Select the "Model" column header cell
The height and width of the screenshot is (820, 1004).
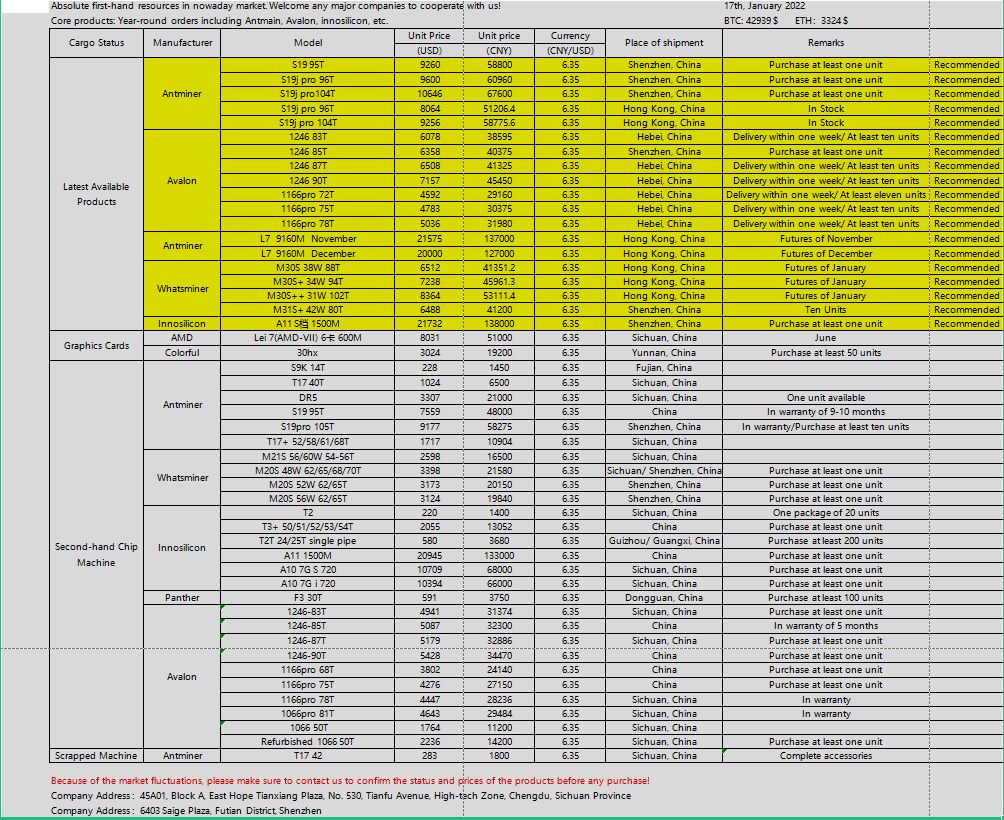[308, 43]
